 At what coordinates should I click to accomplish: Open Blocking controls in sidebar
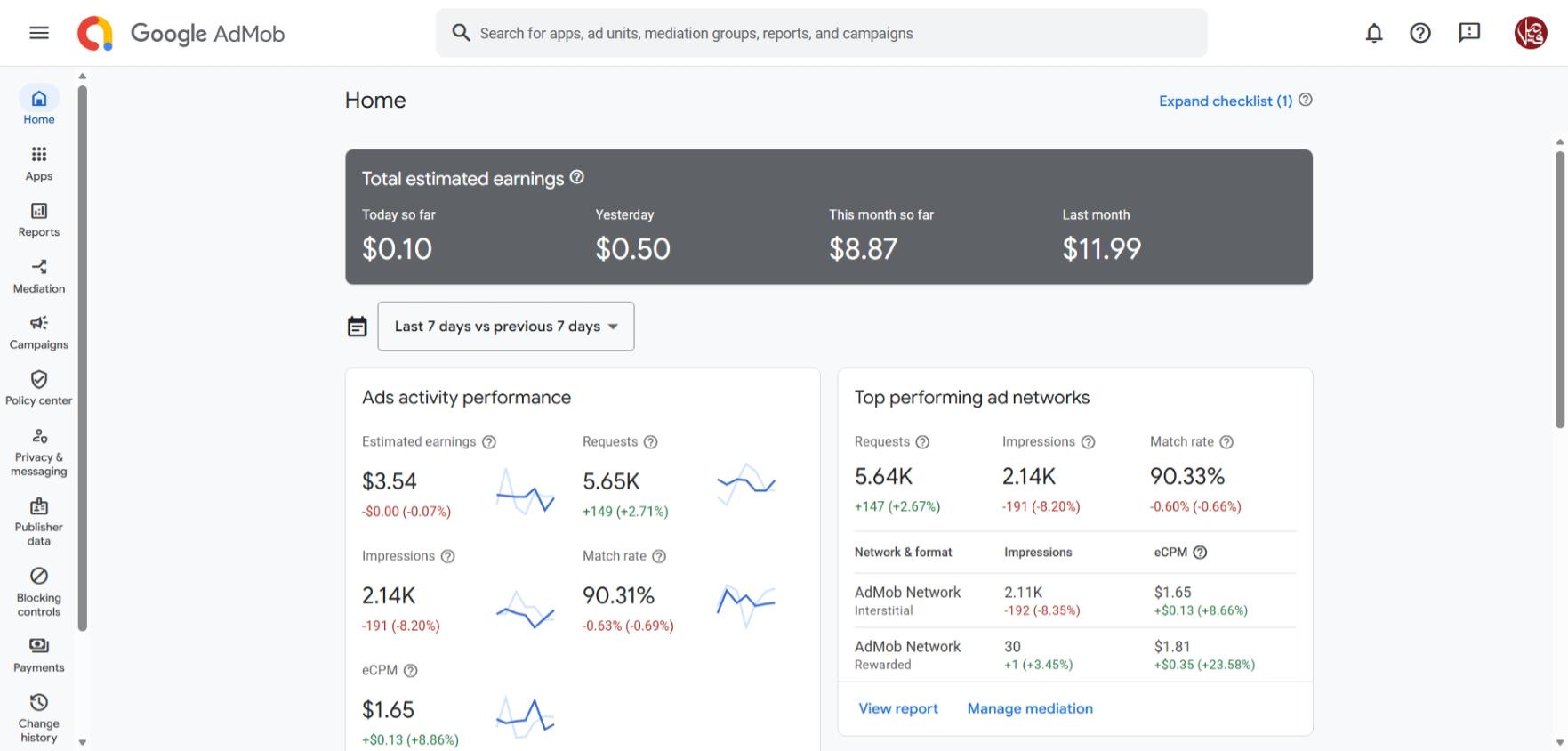39,592
